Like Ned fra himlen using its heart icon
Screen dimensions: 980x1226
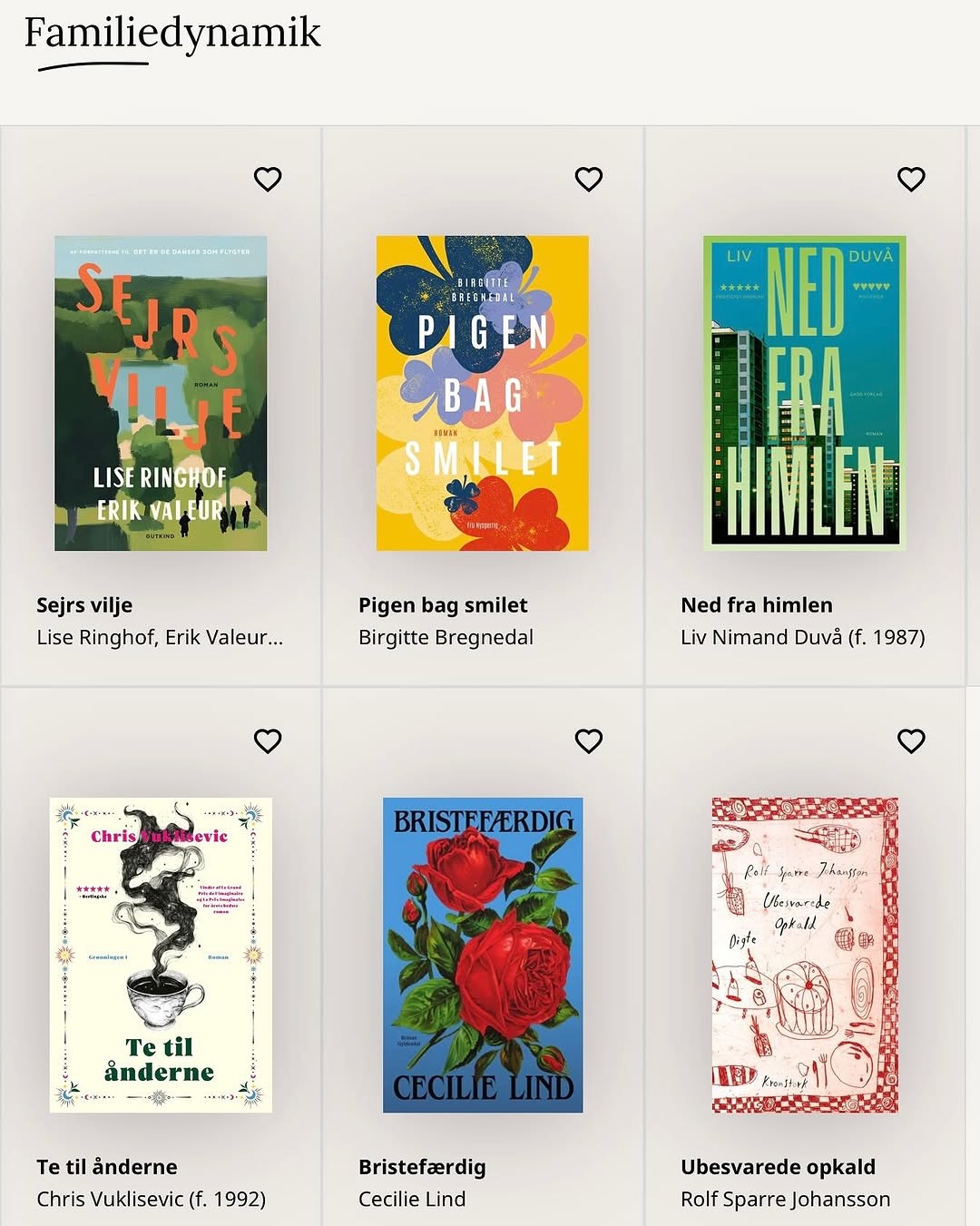pos(911,179)
